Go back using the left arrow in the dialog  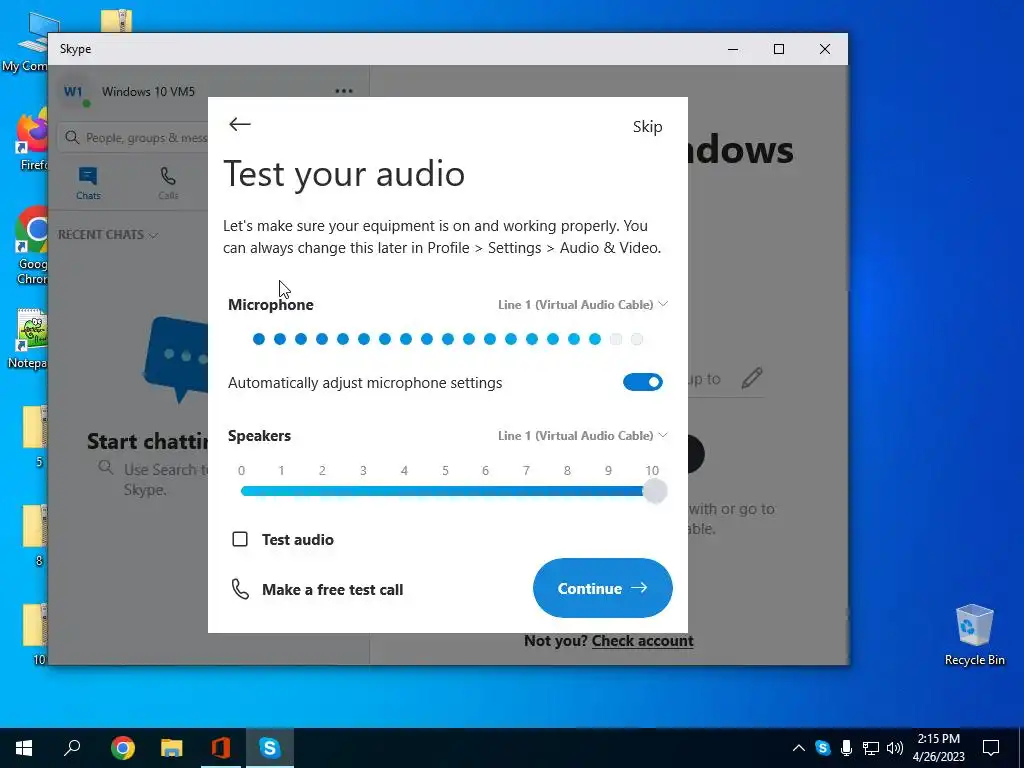(240, 124)
